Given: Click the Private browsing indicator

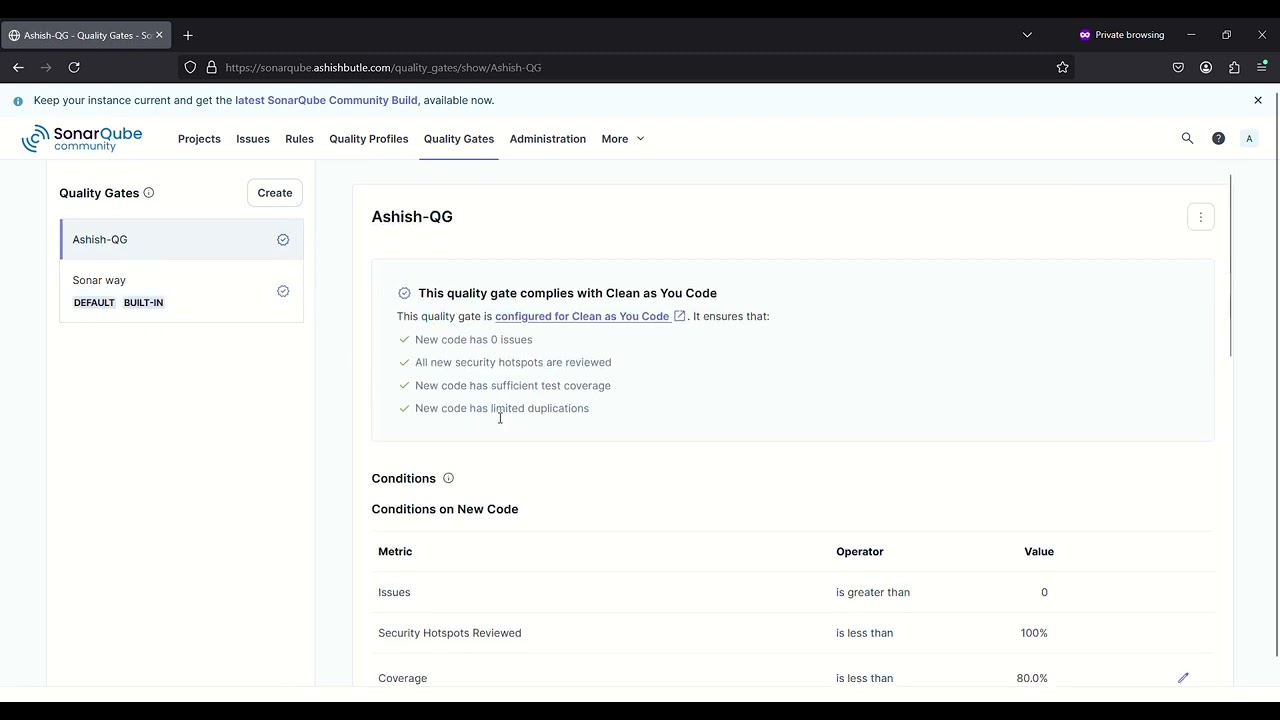Looking at the screenshot, I should tap(1121, 35).
